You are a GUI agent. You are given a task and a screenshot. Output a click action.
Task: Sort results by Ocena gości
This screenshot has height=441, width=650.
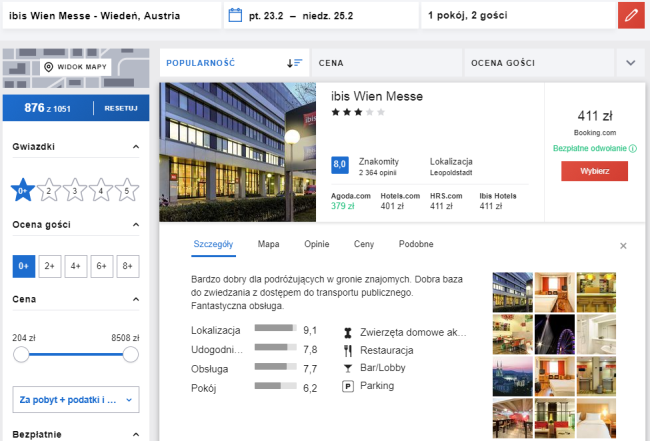[539, 63]
